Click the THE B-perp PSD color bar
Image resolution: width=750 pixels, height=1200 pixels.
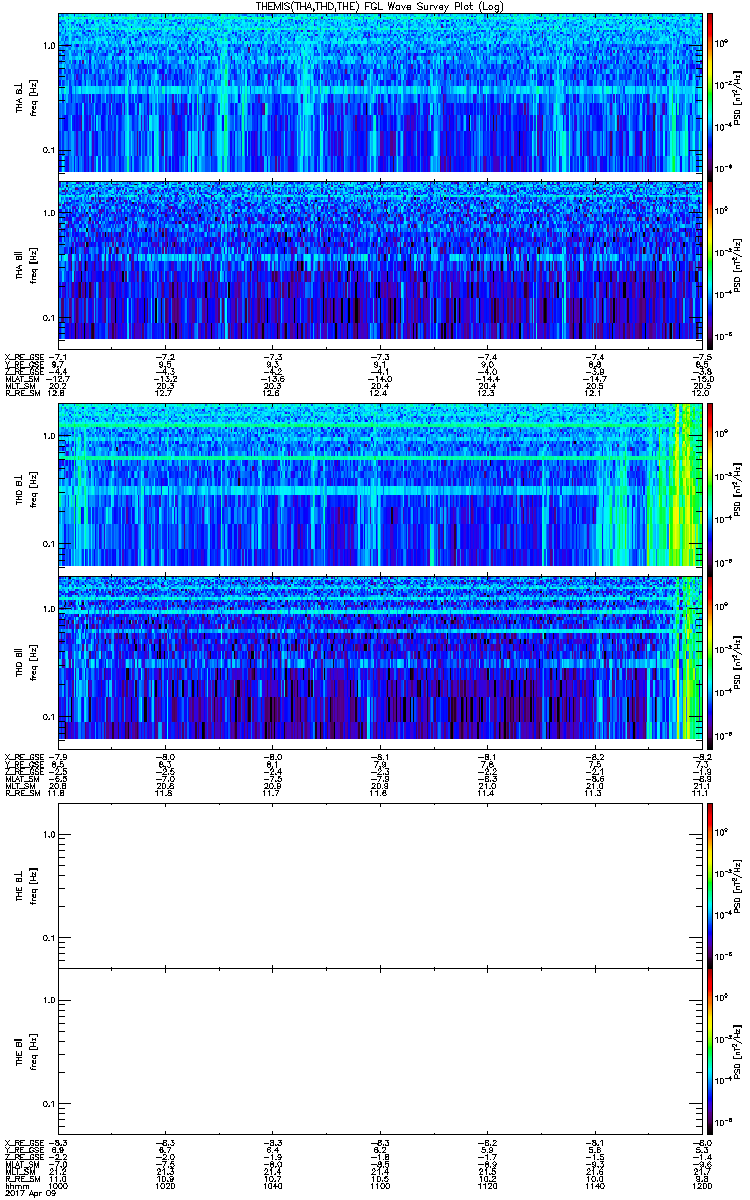coord(710,884)
